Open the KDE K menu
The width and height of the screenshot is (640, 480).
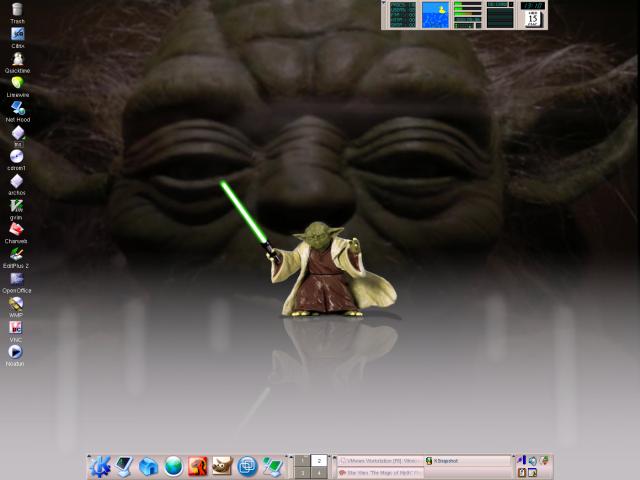tap(100, 467)
